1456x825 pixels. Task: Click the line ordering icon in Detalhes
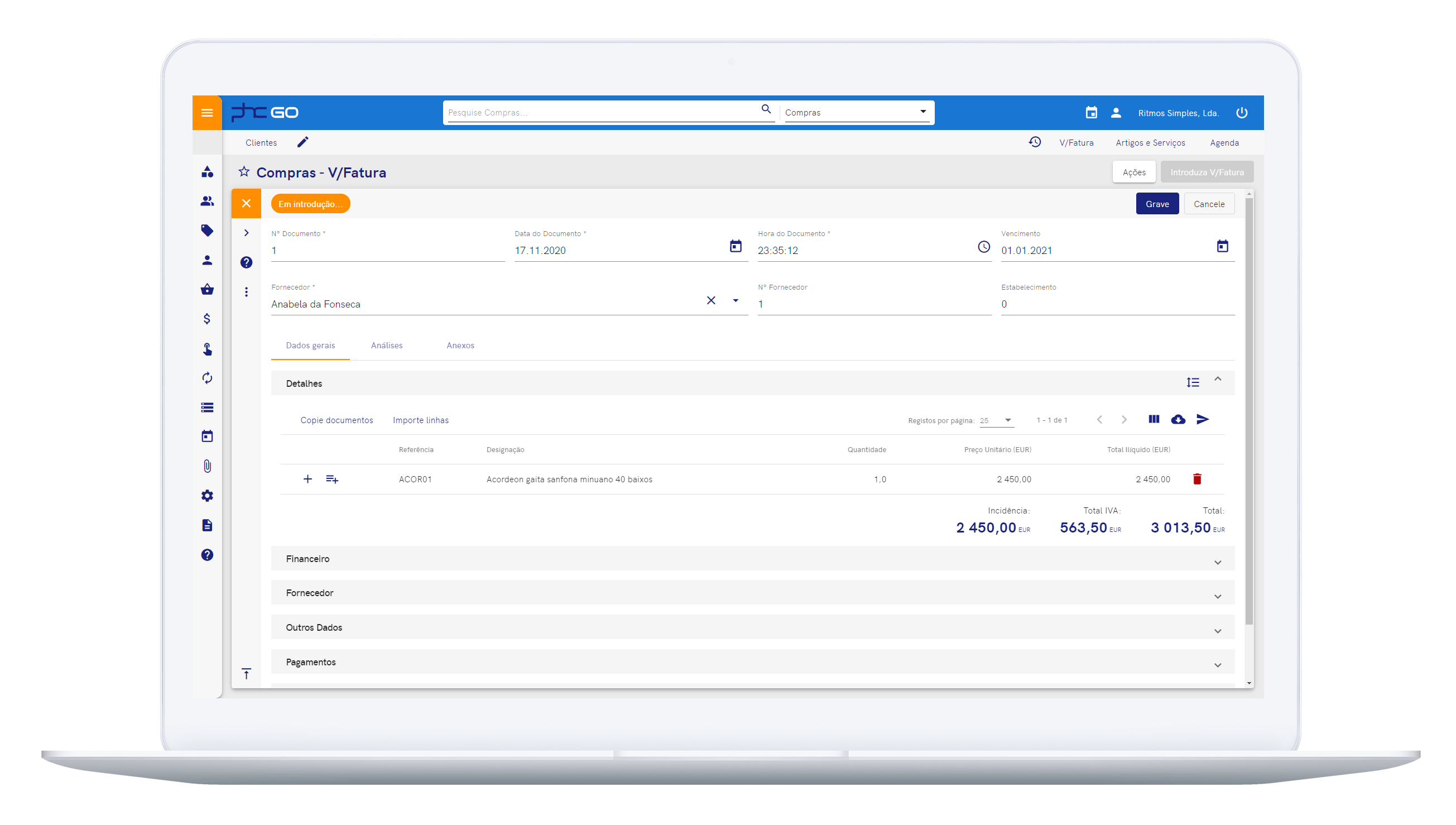tap(1192, 383)
